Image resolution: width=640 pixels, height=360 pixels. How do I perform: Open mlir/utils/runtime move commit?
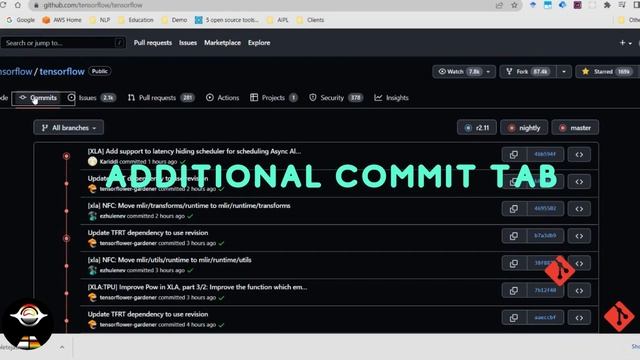pos(169,260)
